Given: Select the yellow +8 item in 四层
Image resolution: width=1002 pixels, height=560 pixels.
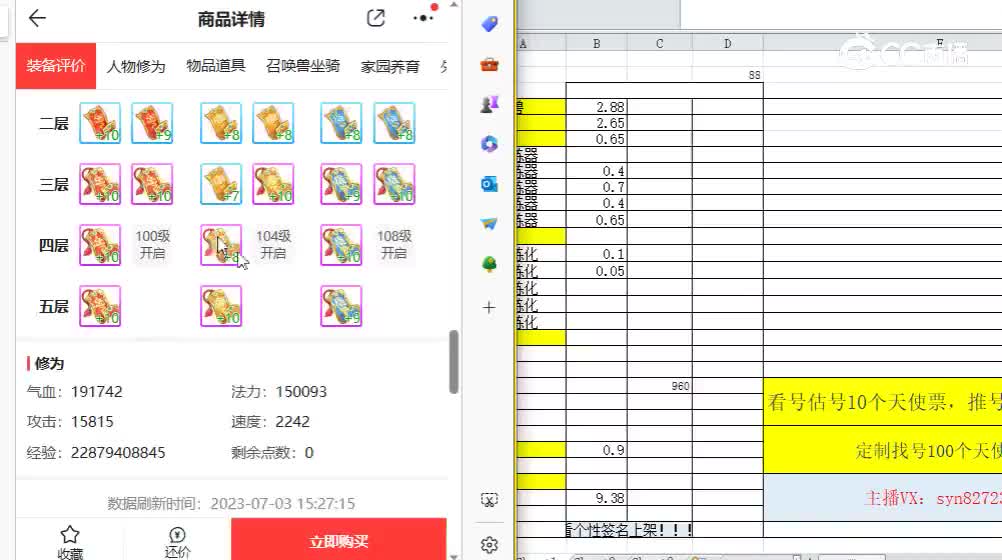Looking at the screenshot, I should click(x=221, y=245).
